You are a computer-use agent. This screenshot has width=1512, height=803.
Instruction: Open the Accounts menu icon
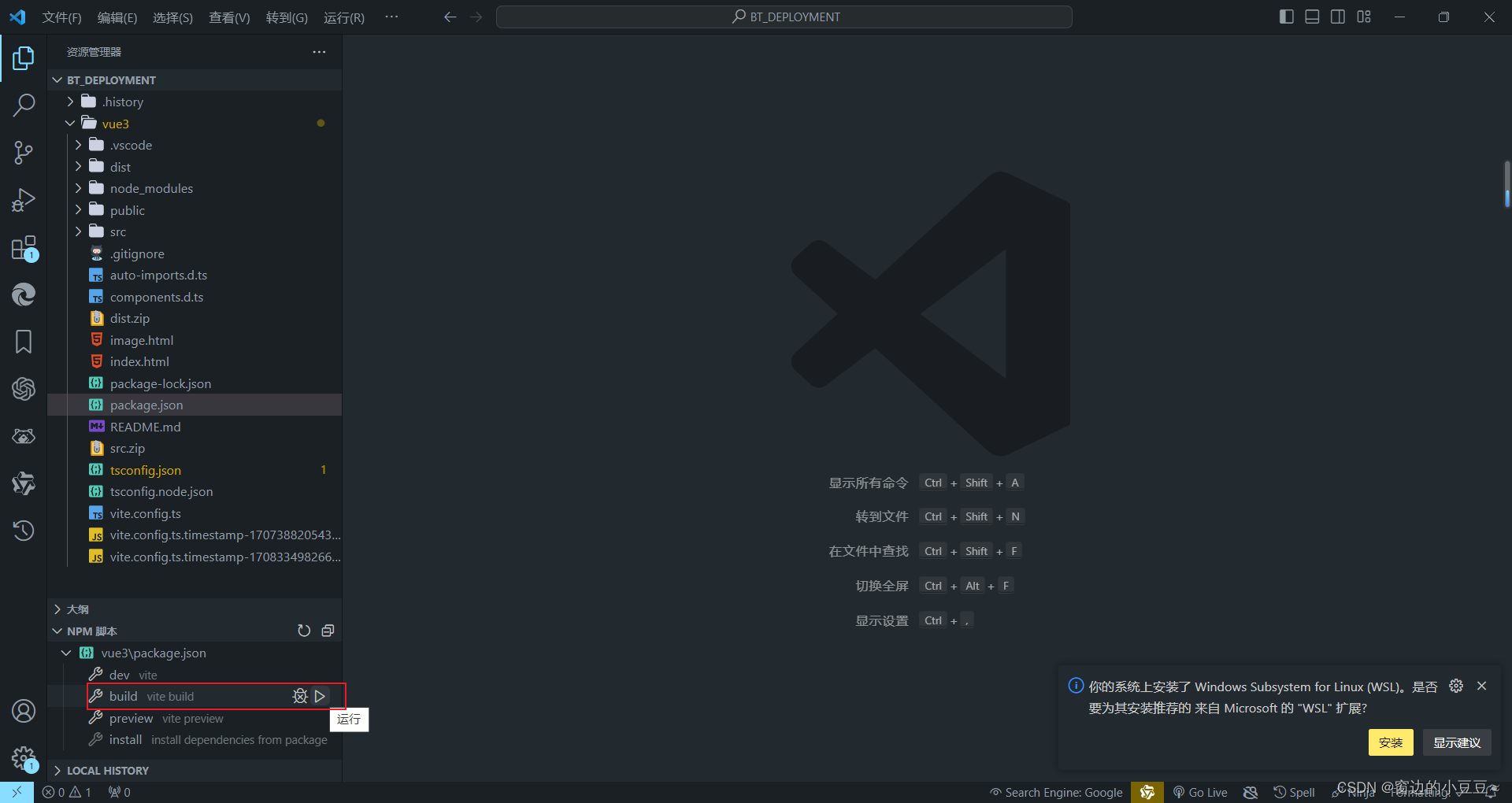coord(24,711)
